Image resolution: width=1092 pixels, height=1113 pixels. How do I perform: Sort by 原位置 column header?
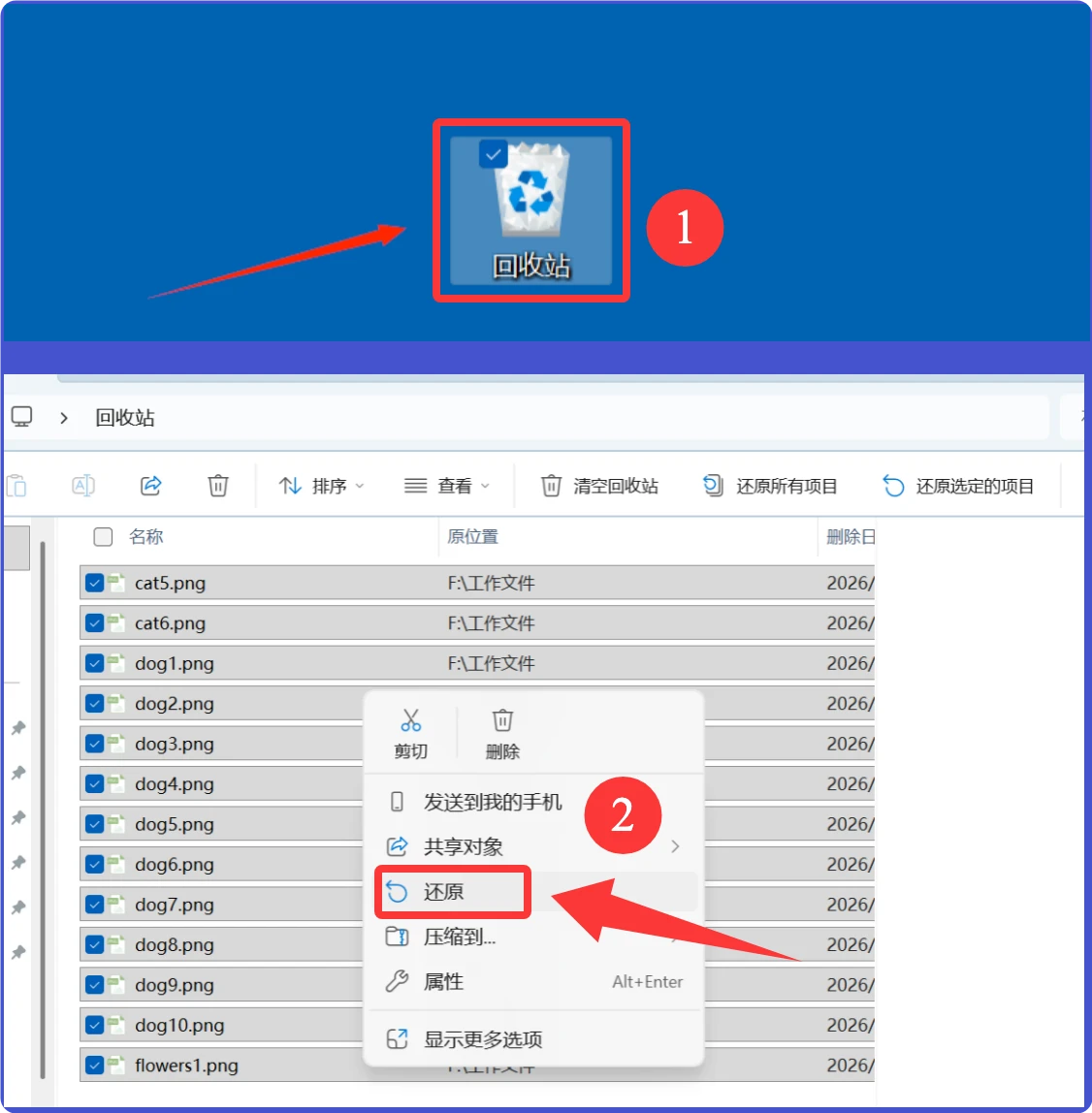pos(473,537)
